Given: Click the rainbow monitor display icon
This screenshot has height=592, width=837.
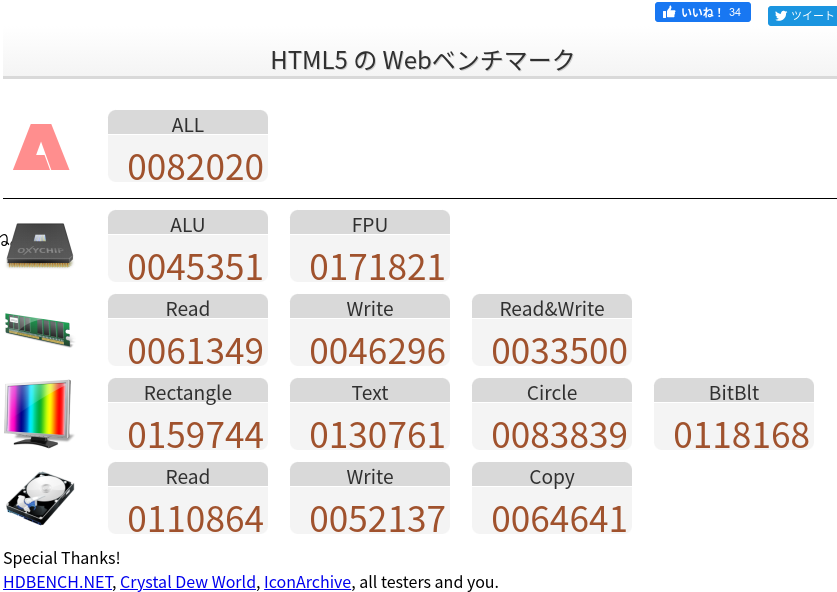Looking at the screenshot, I should coord(39,413).
